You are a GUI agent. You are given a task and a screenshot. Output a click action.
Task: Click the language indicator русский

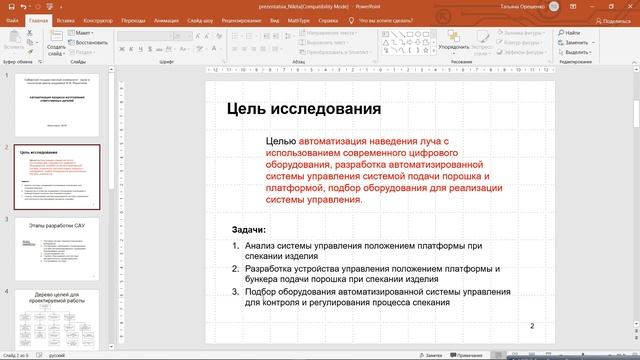point(57,356)
